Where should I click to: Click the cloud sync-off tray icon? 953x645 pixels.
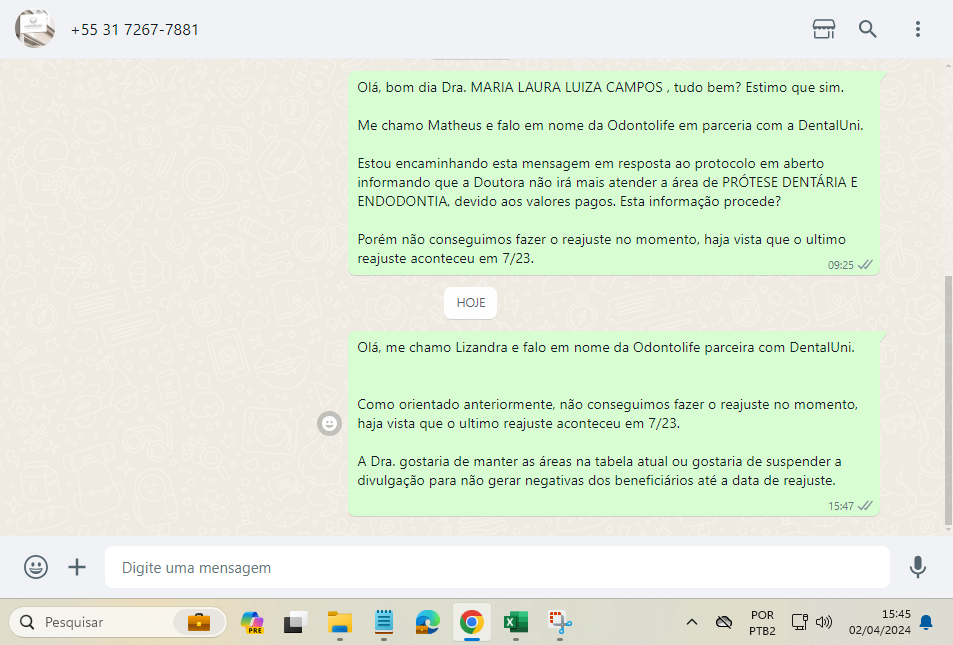click(724, 622)
